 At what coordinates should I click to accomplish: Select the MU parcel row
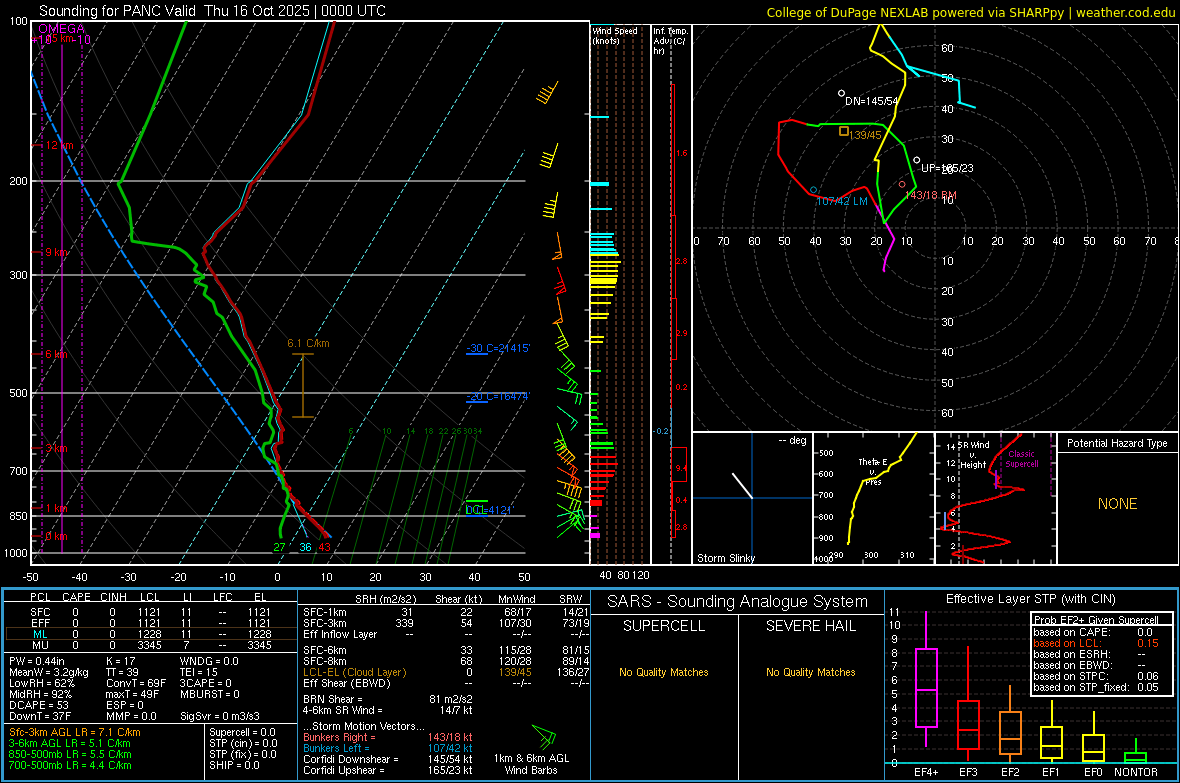click(151, 644)
